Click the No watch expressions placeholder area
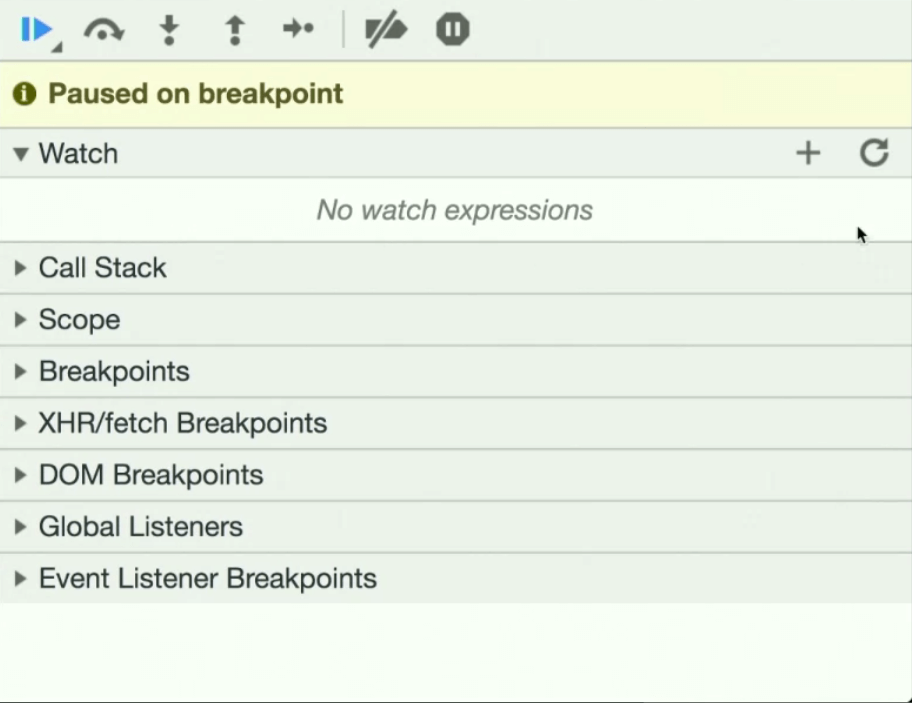Viewport: 912px width, 703px height. tap(455, 210)
